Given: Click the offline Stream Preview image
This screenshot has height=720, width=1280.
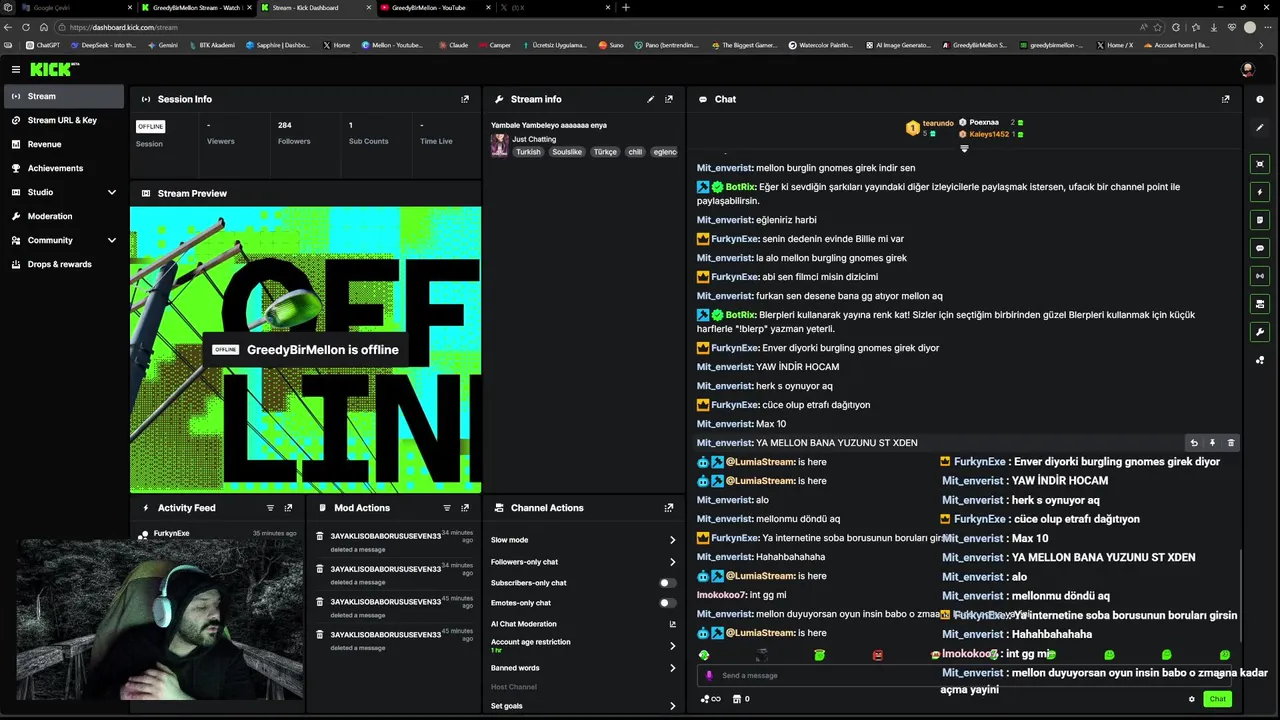Looking at the screenshot, I should point(305,350).
